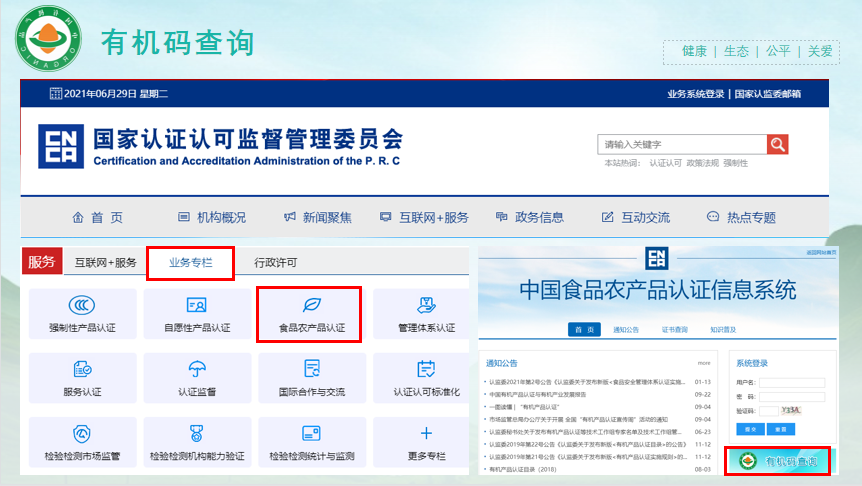Select the 业务专栏 tab
Image resolution: width=862 pixels, height=486 pixels.
point(191,263)
